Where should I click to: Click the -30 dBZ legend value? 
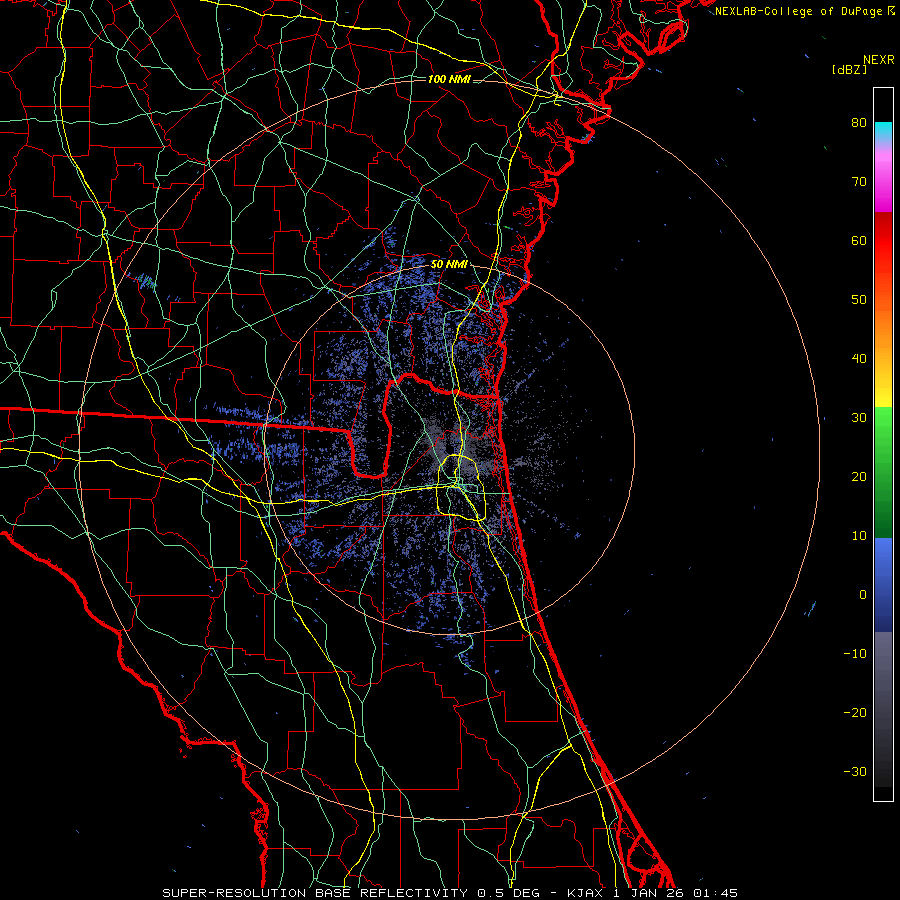pos(855,772)
